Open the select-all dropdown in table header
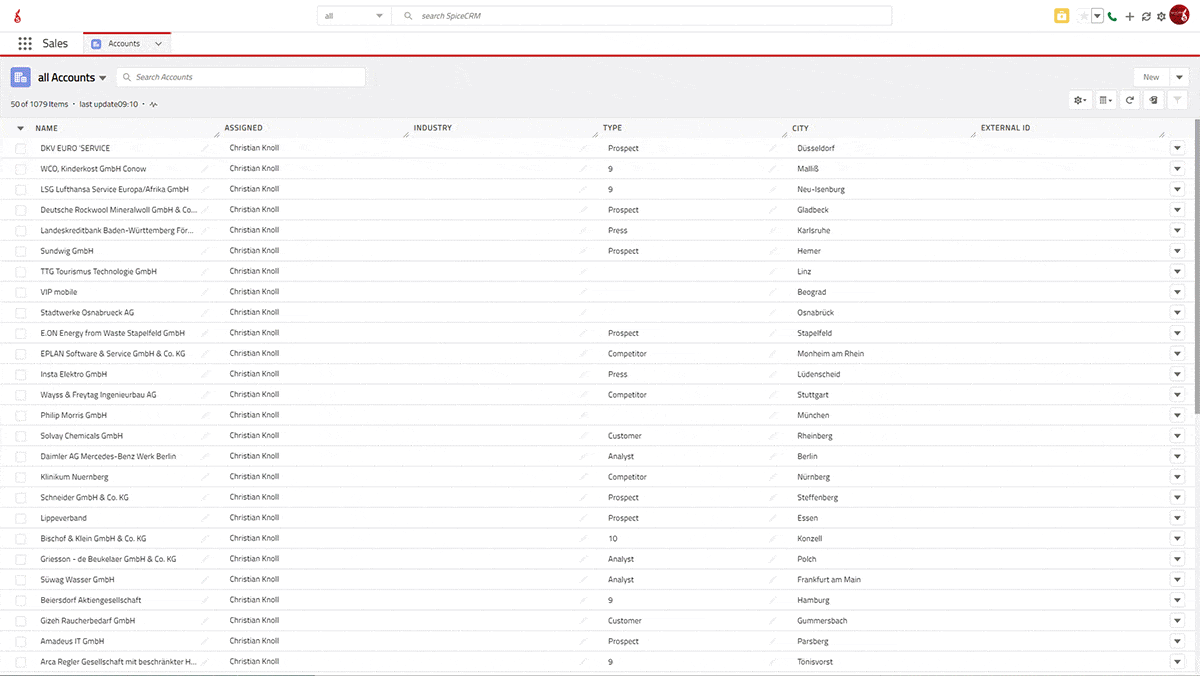 click(x=20, y=128)
